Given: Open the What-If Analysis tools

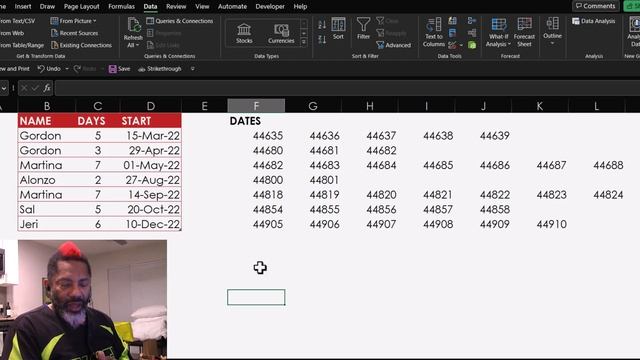Looking at the screenshot, I should click(498, 32).
